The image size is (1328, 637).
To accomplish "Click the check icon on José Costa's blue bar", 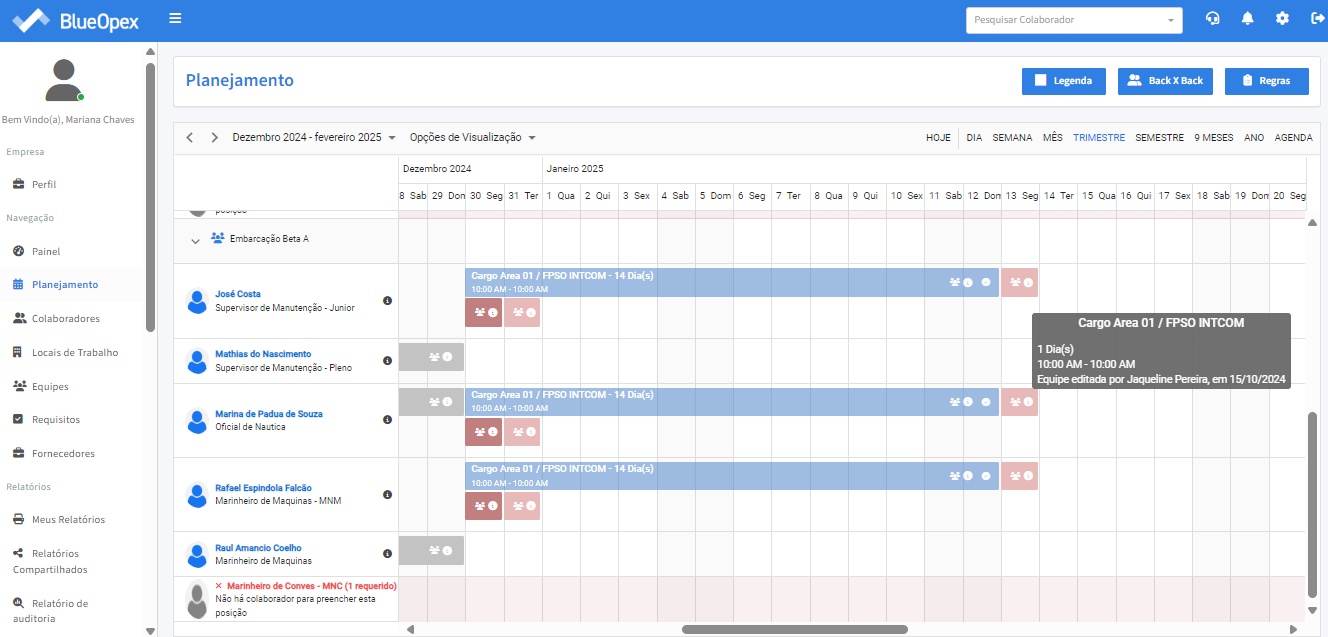I will point(986,282).
